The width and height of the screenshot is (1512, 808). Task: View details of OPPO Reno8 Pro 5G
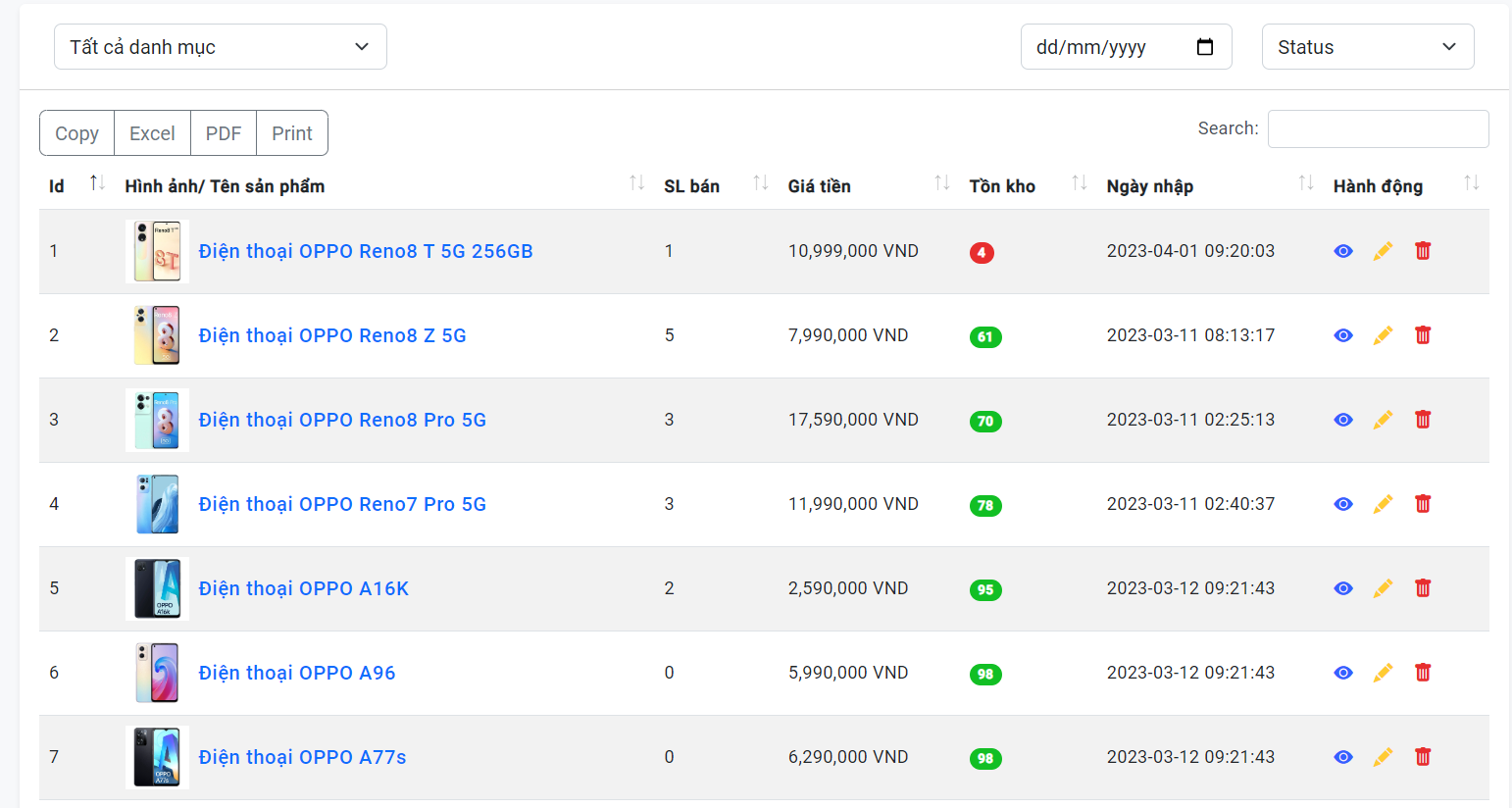(x=1343, y=420)
